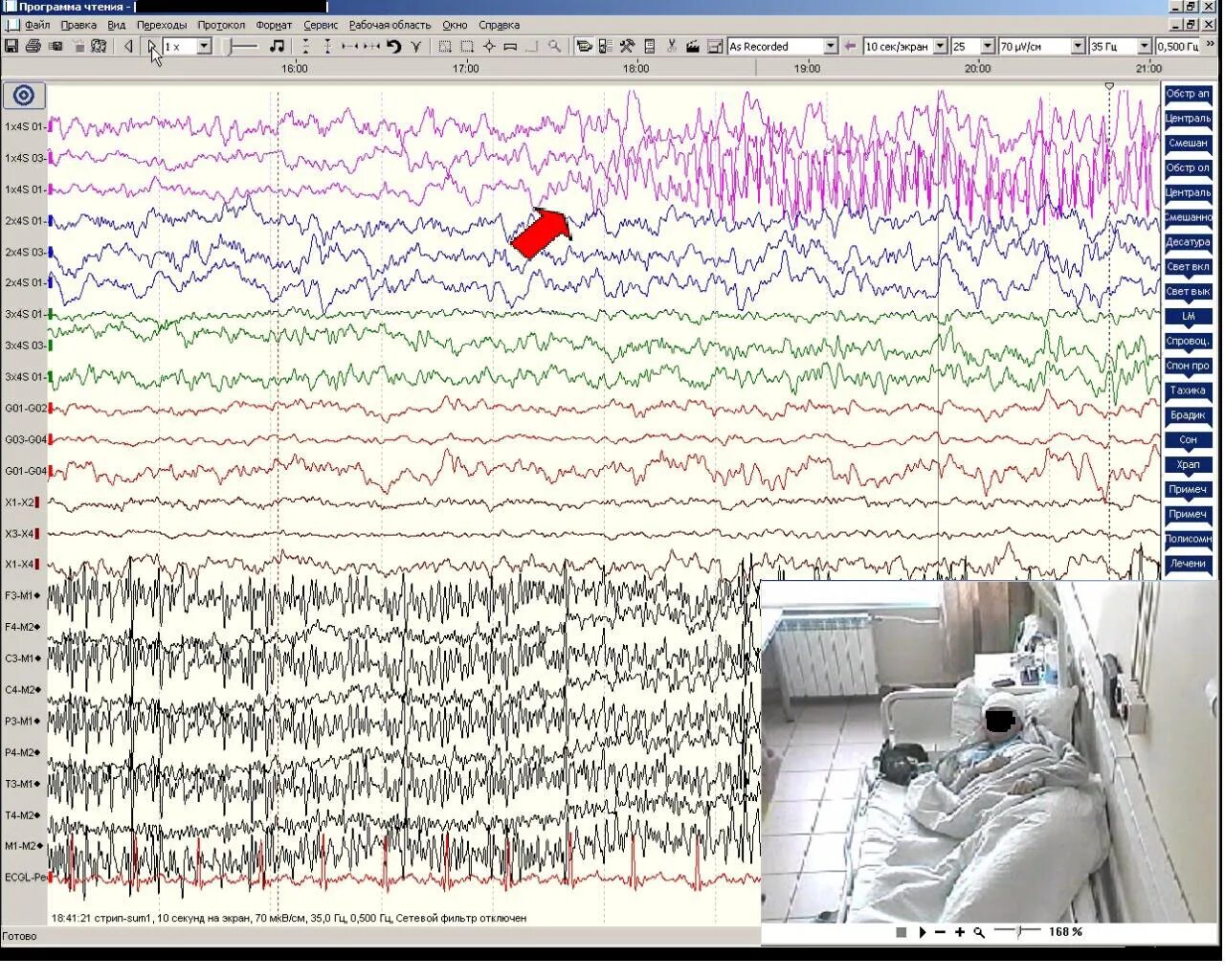Open the 10 сек/экран time scale dropdown
Screen dimensions: 1225x980
click(x=940, y=46)
